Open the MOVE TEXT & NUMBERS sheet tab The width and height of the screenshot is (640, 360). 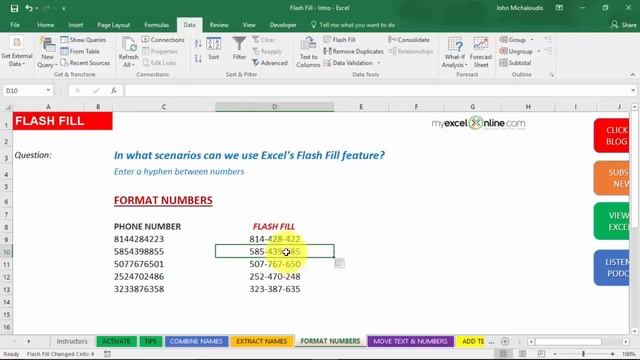[x=410, y=341]
